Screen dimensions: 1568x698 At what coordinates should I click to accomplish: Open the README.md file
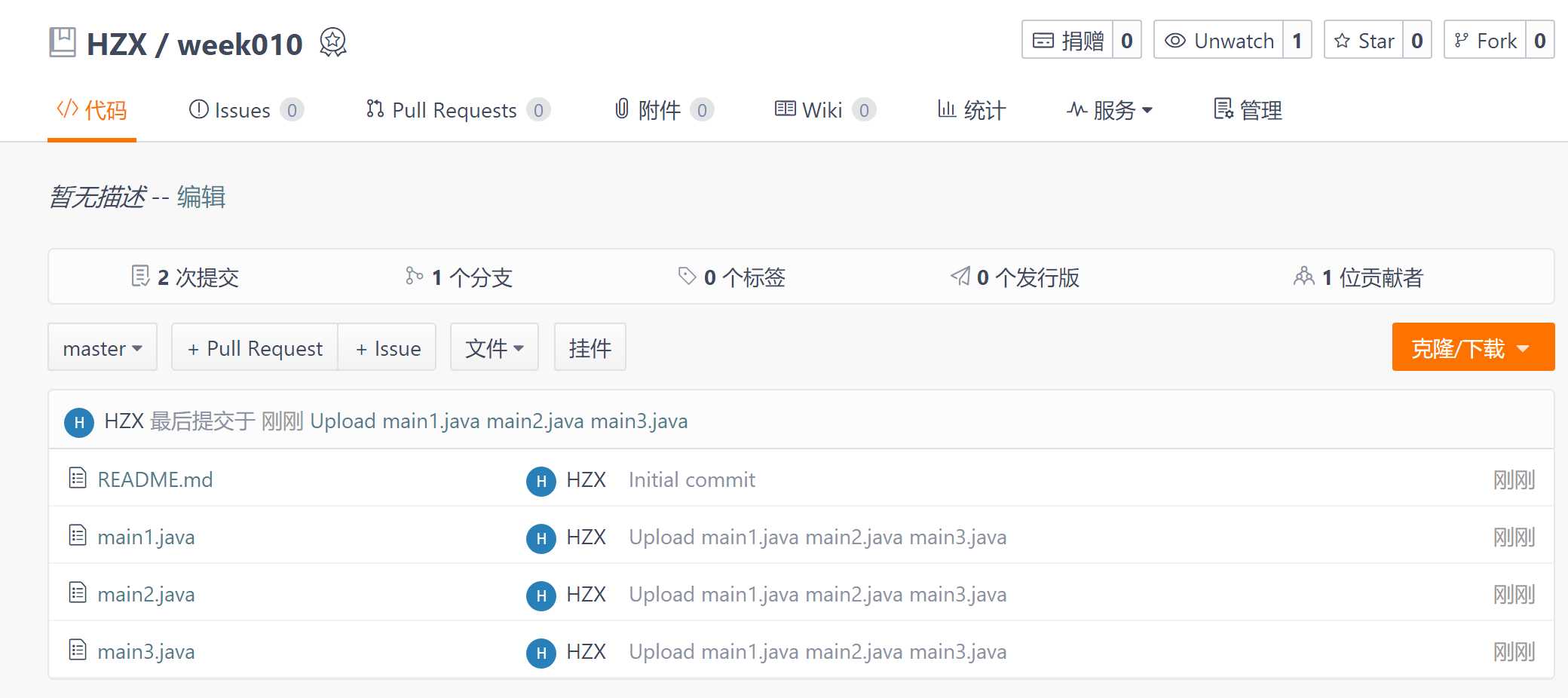(155, 479)
